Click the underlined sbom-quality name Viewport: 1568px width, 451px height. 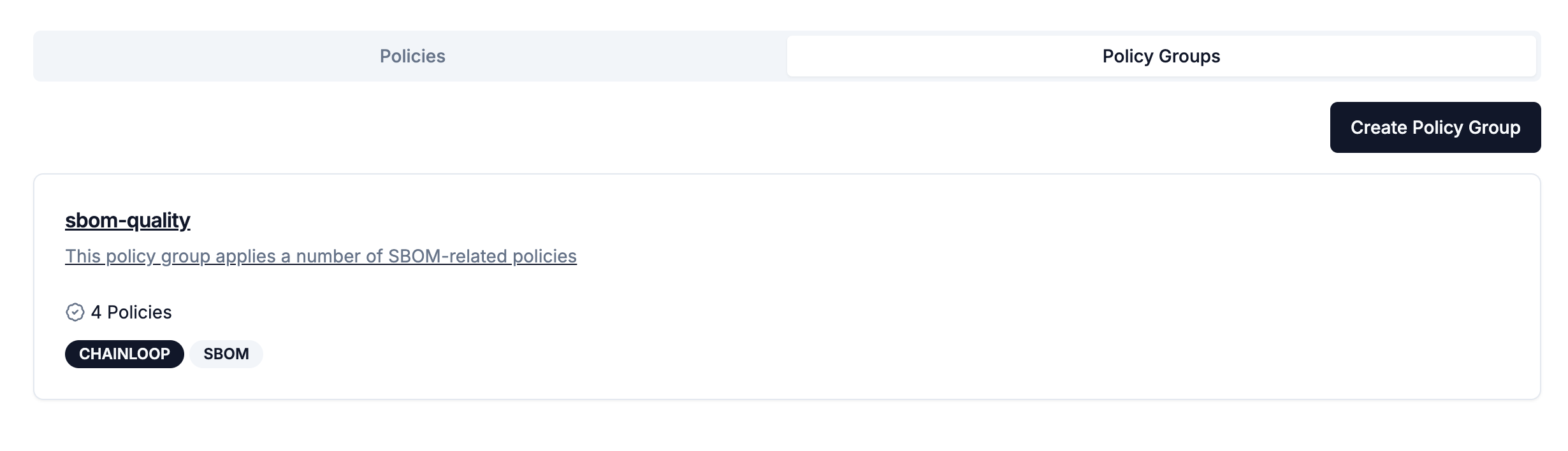coord(127,220)
